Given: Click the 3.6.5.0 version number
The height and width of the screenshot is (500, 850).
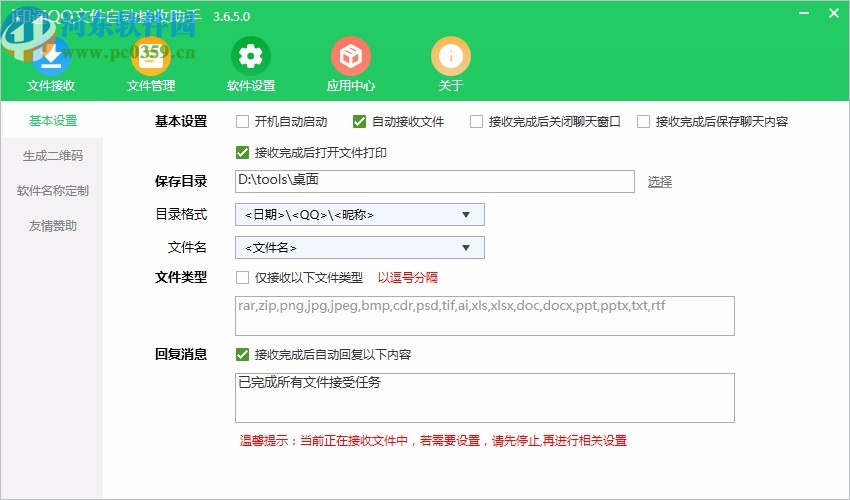Looking at the screenshot, I should (231, 17).
